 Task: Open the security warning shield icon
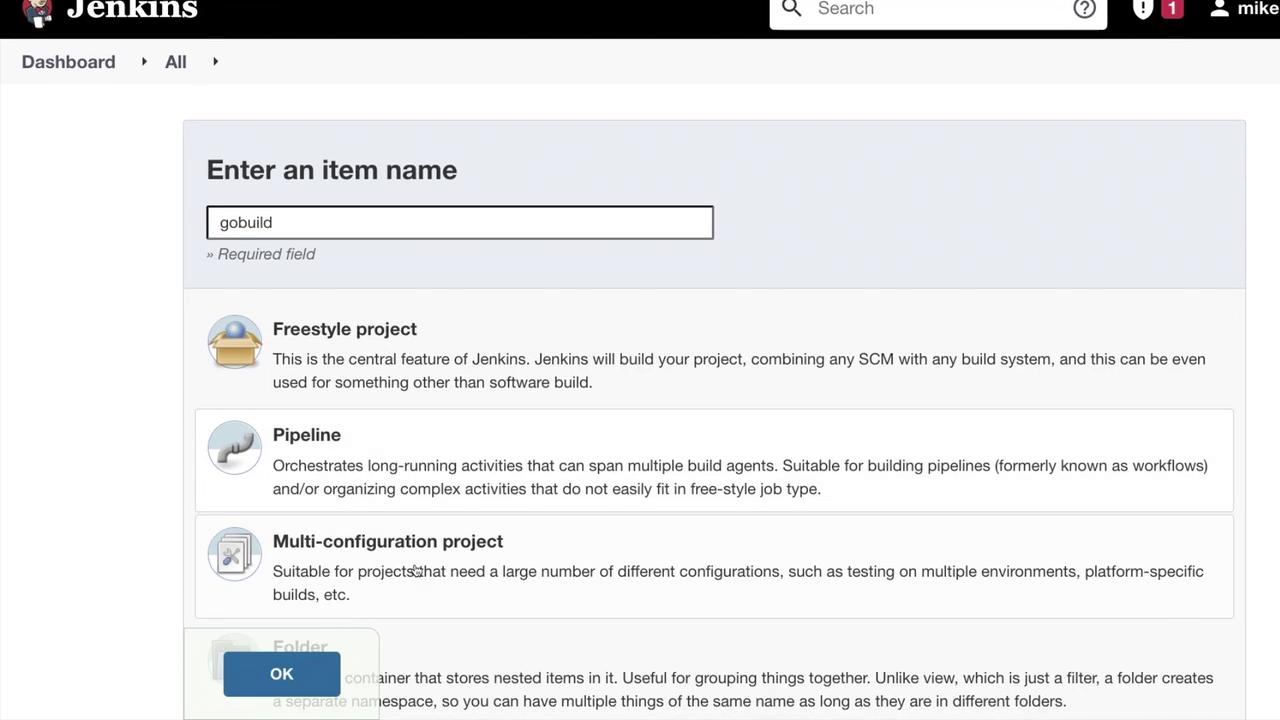[1143, 9]
